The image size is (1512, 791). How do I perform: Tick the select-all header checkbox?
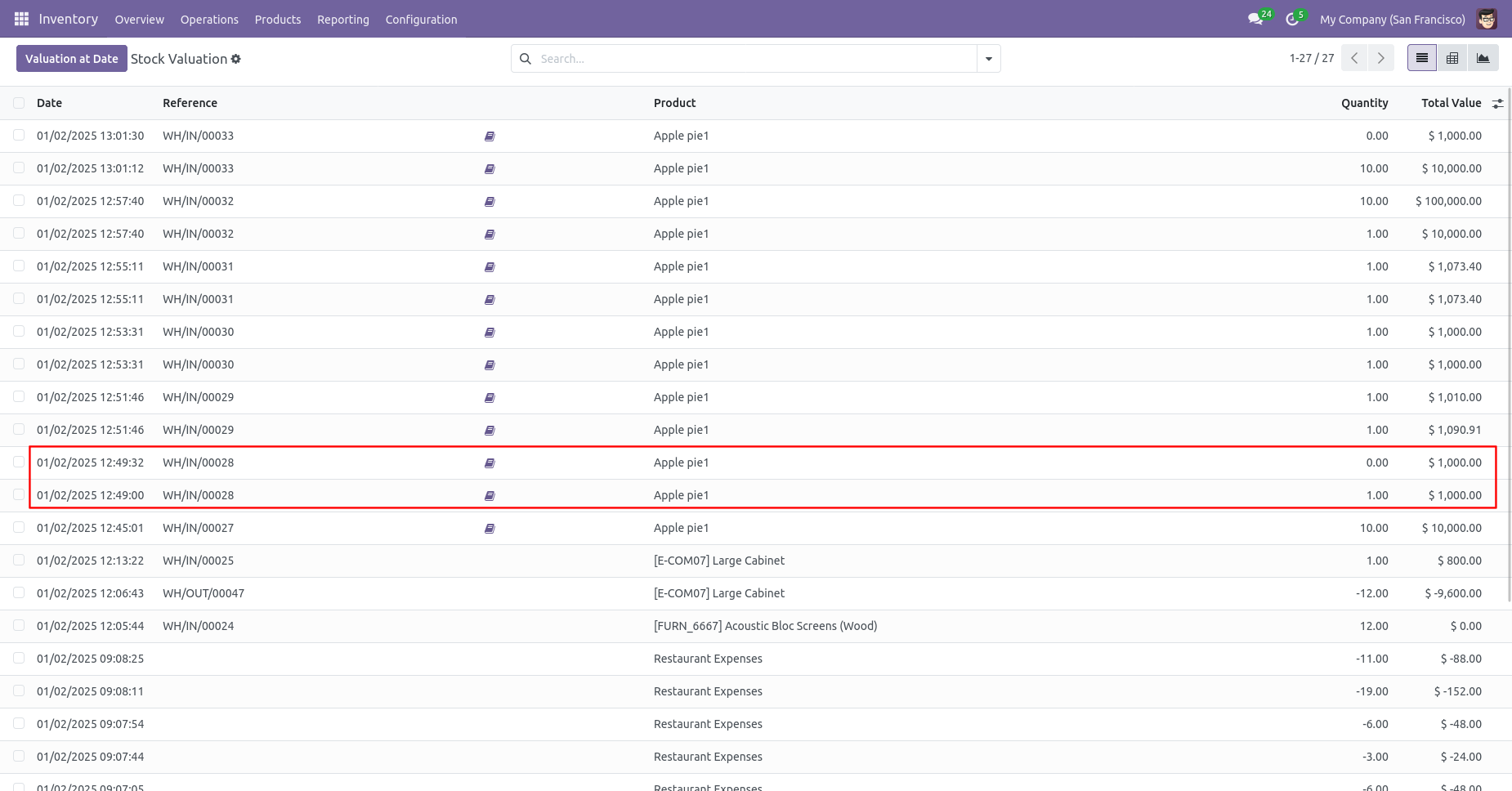[19, 103]
